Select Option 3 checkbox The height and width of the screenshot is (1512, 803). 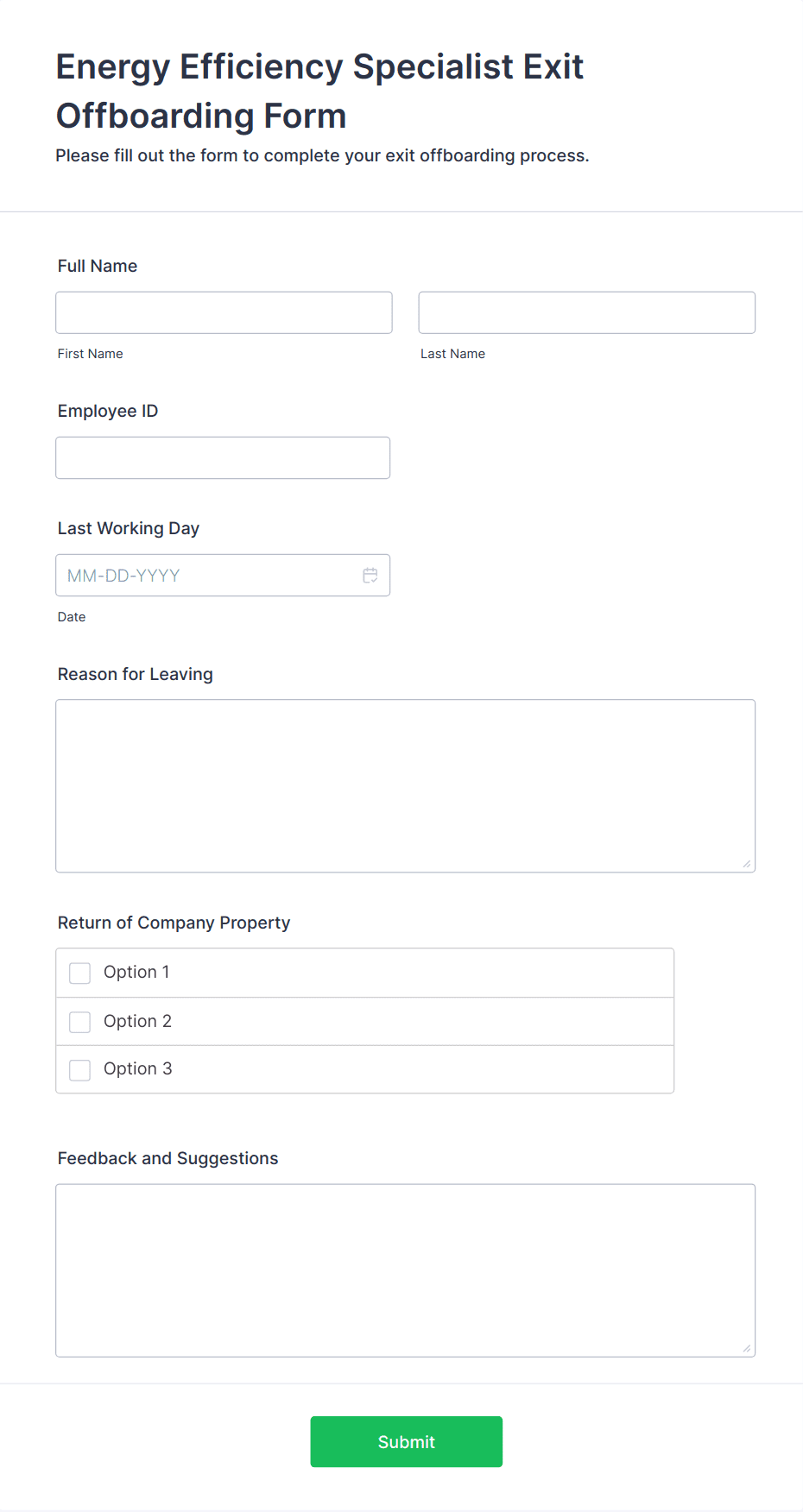[79, 1070]
